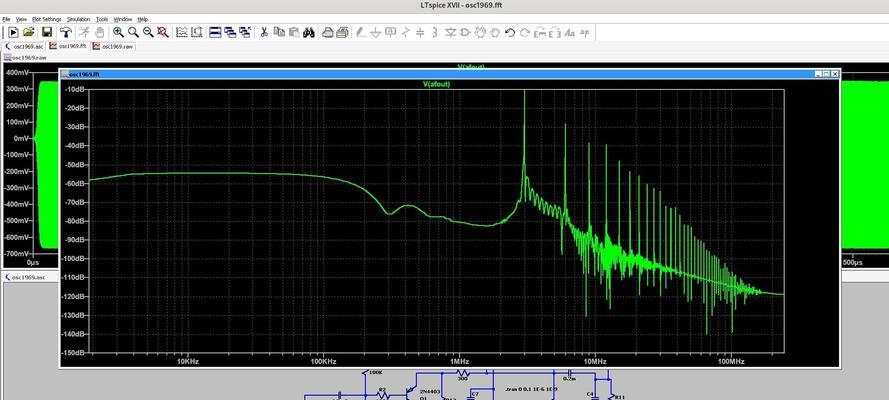Click the osc1969.asc schematic pane title
Screen dimensions: 889x400
(x=28, y=278)
